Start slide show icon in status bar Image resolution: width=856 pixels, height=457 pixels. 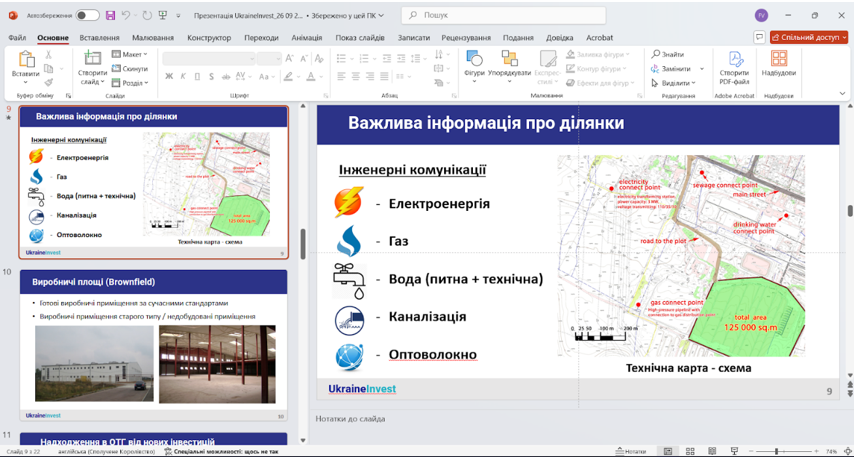click(x=734, y=452)
